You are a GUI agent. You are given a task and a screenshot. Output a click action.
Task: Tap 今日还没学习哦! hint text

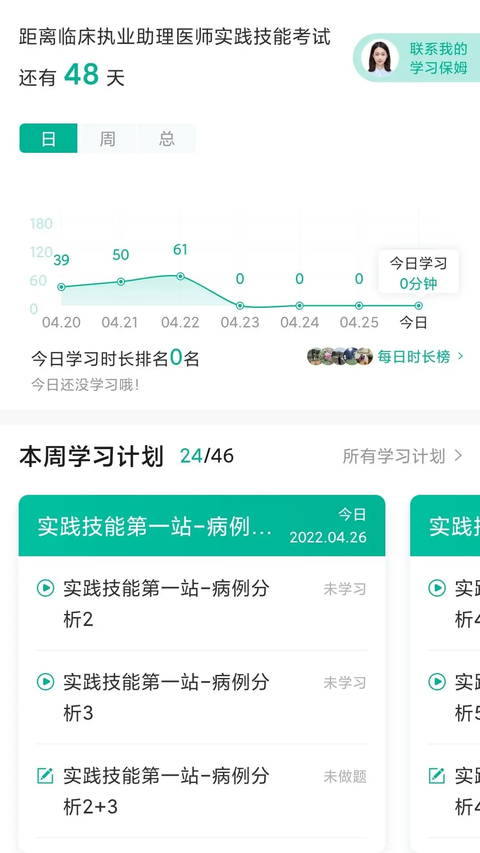click(x=85, y=385)
